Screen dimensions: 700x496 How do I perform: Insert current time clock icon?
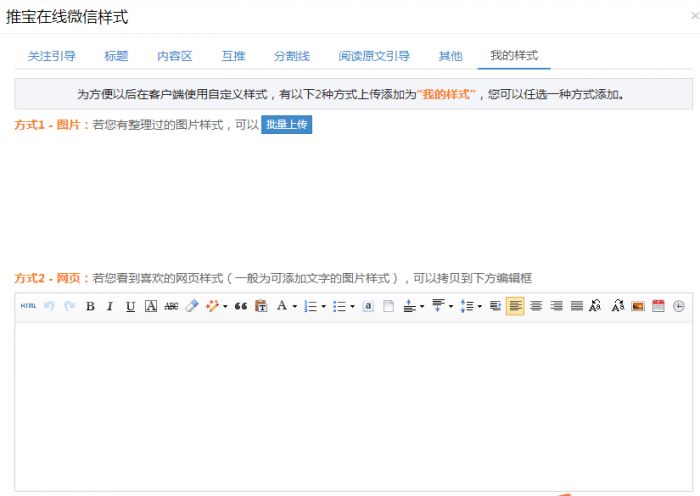(x=679, y=306)
